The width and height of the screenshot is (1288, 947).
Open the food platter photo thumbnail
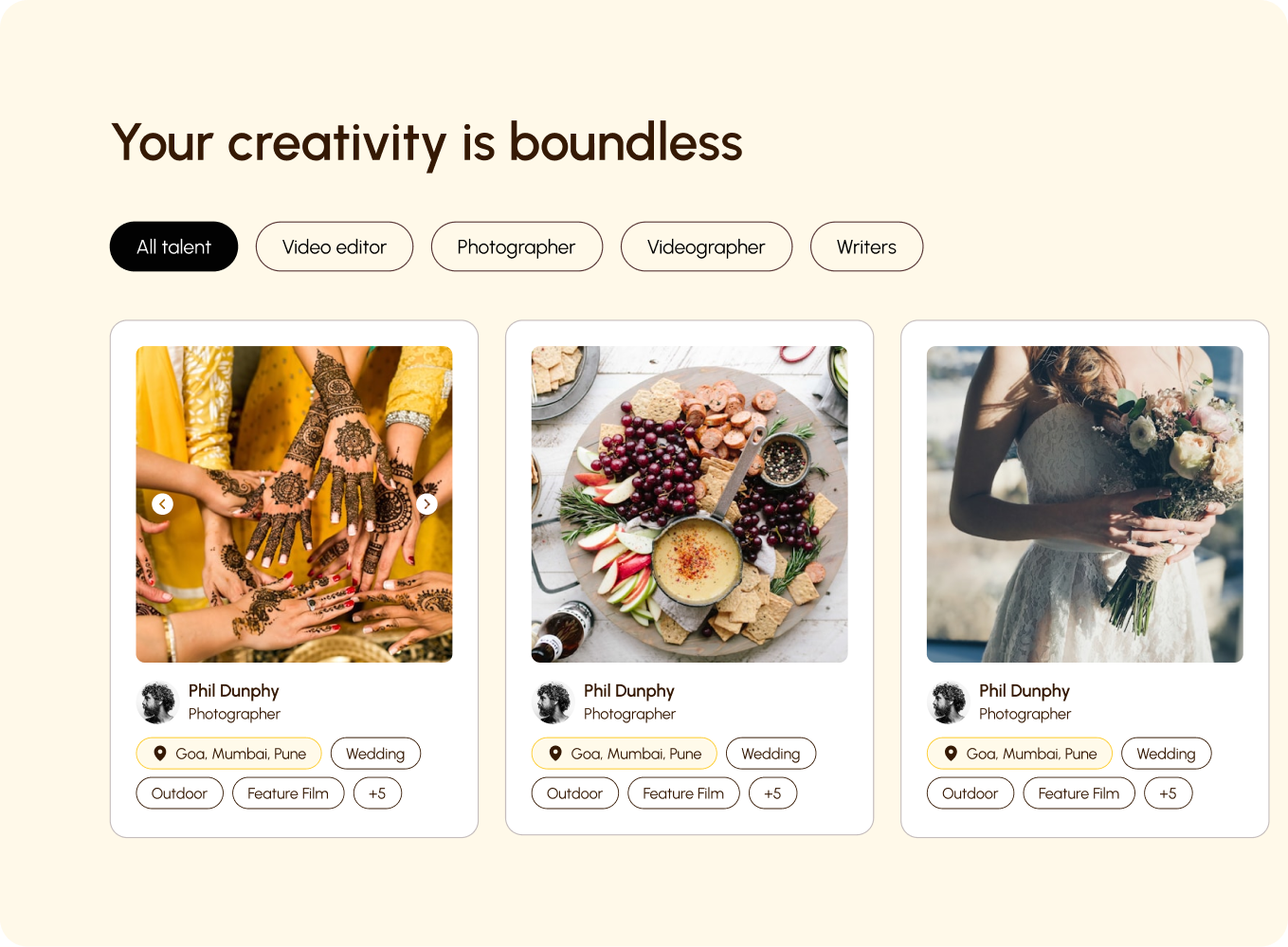(689, 504)
